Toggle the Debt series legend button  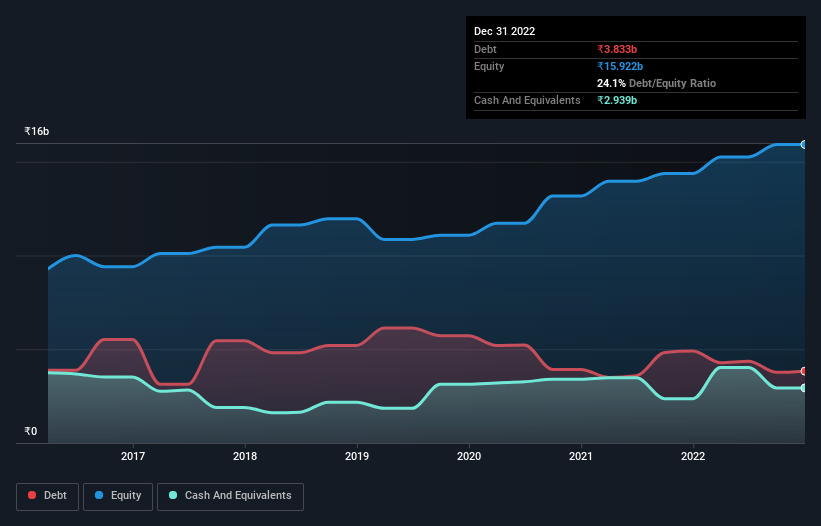[x=47, y=496]
